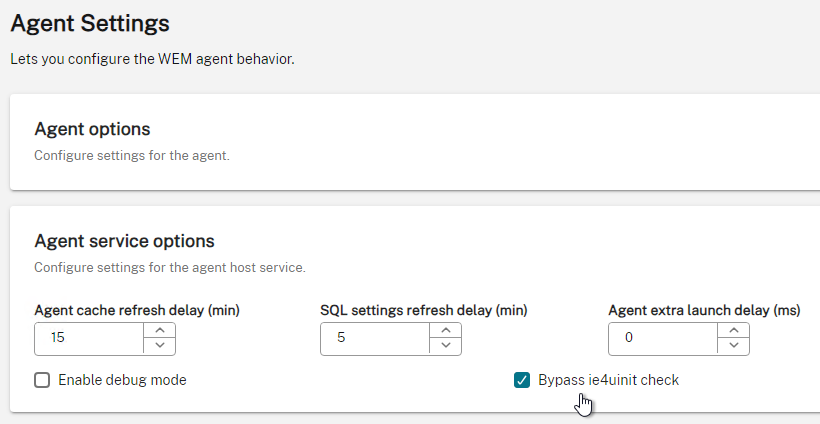
Task: Uncheck the Bypass ie4uinit check box
Action: tap(522, 380)
